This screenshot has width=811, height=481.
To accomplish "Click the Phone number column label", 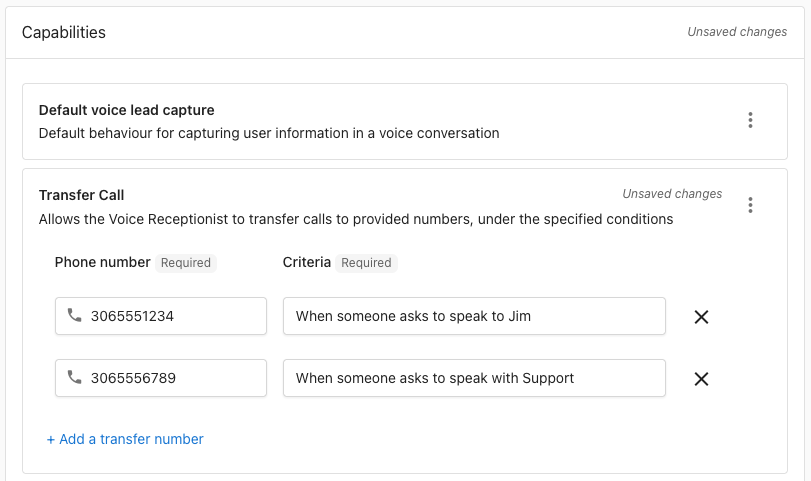I will pos(102,262).
